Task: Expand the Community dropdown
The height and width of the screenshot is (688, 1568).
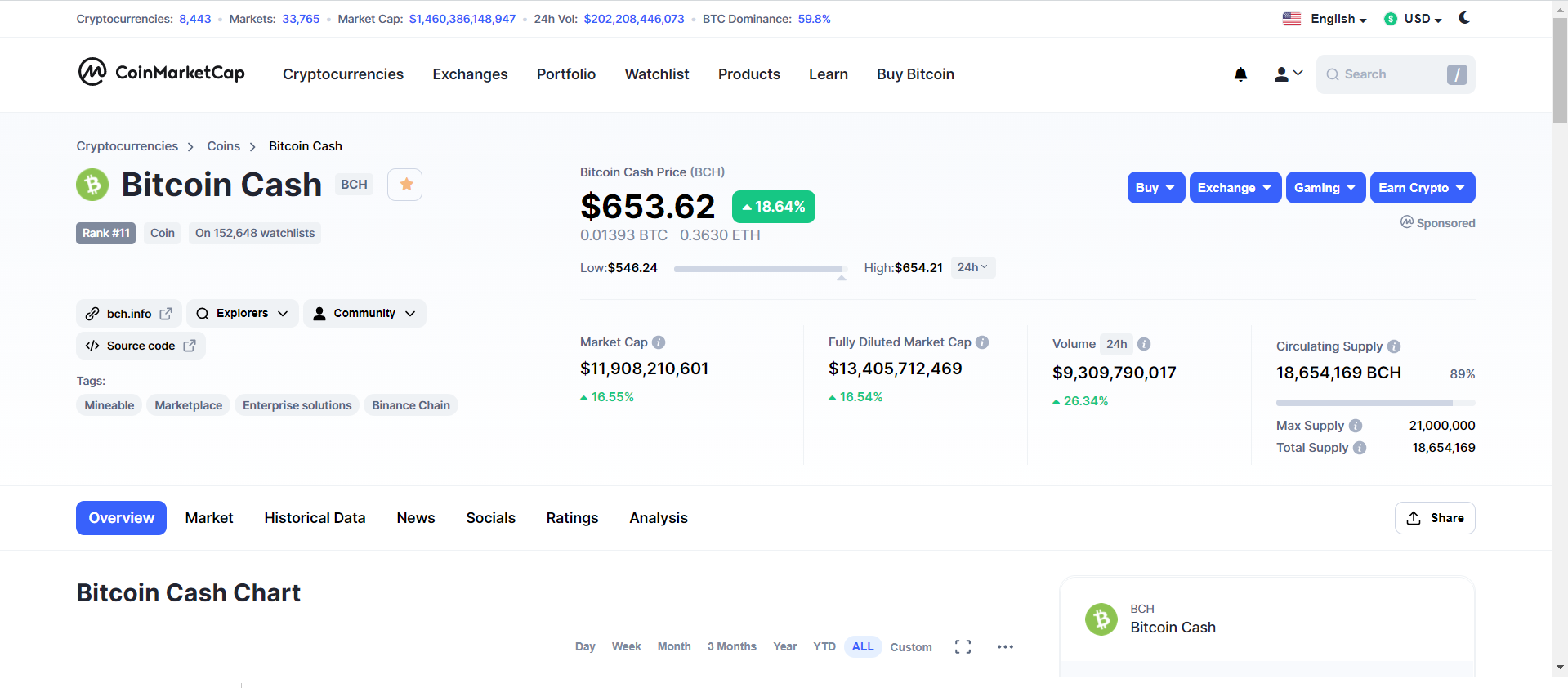Action: point(364,314)
